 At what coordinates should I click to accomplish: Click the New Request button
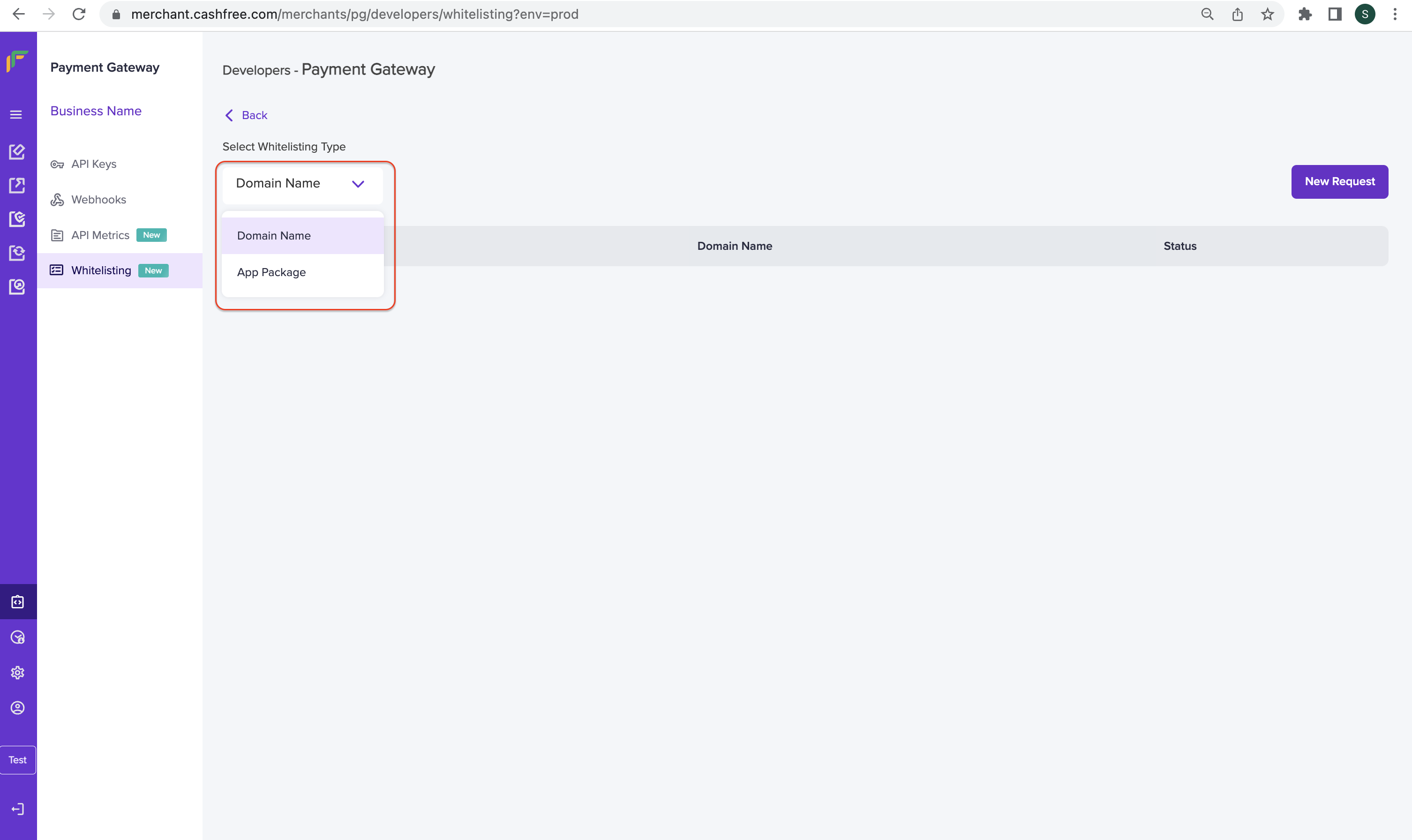pyautogui.click(x=1339, y=182)
